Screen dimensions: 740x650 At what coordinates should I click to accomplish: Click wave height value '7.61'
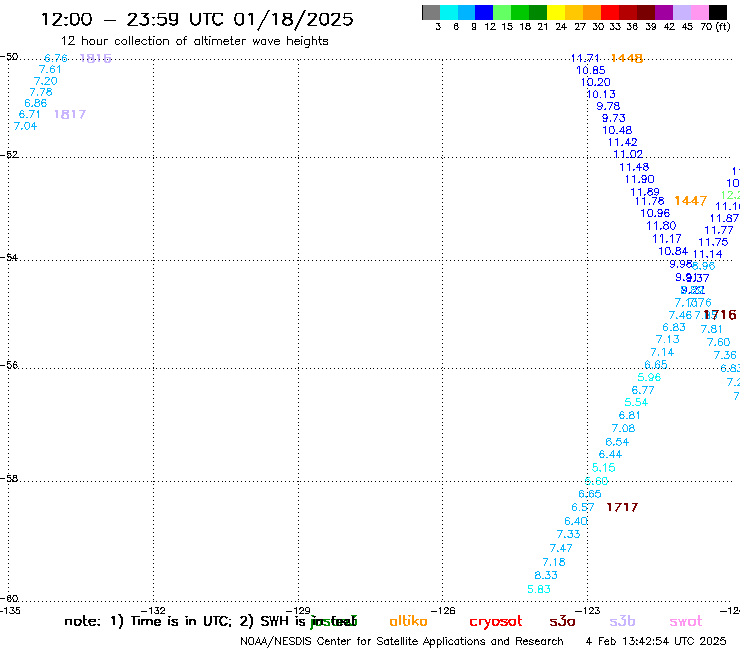point(50,69)
